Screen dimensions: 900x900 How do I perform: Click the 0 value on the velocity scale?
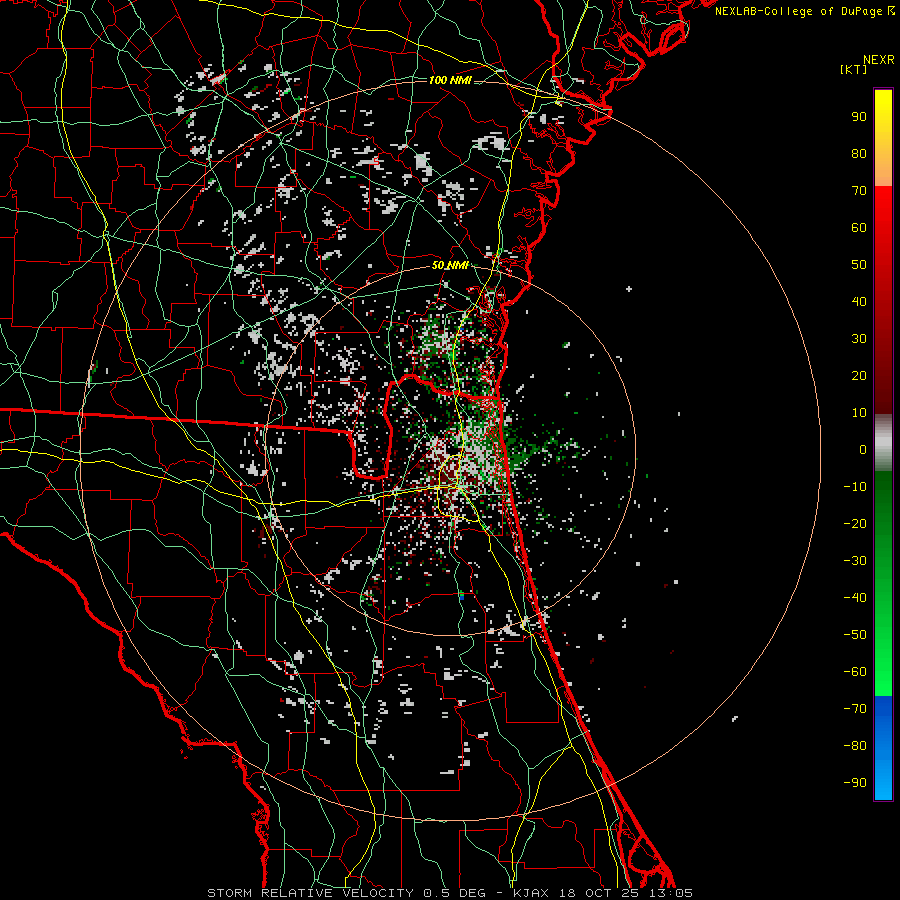(863, 450)
